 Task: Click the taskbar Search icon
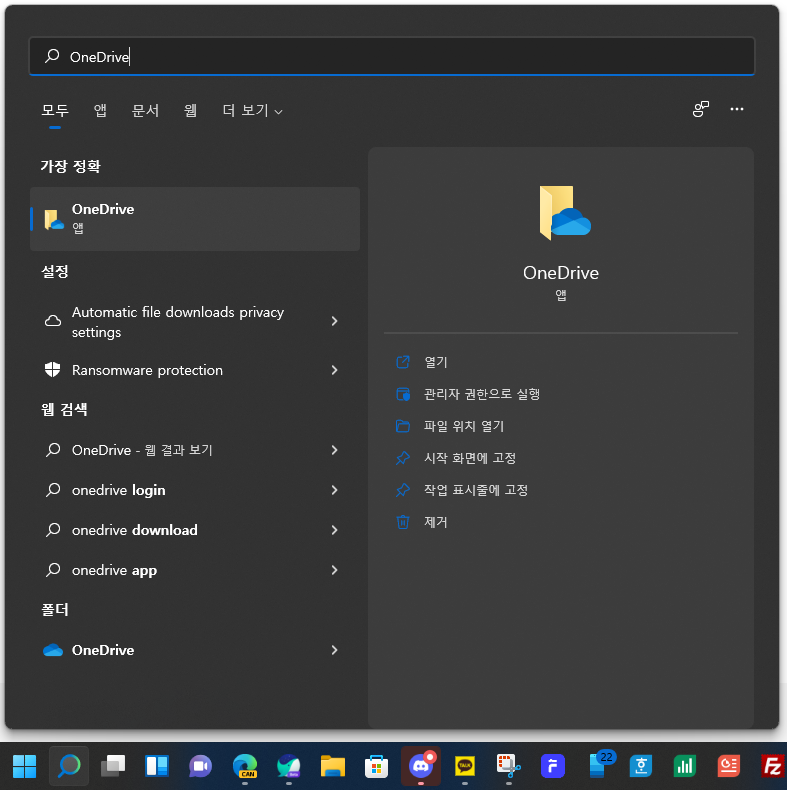pyautogui.click(x=69, y=766)
